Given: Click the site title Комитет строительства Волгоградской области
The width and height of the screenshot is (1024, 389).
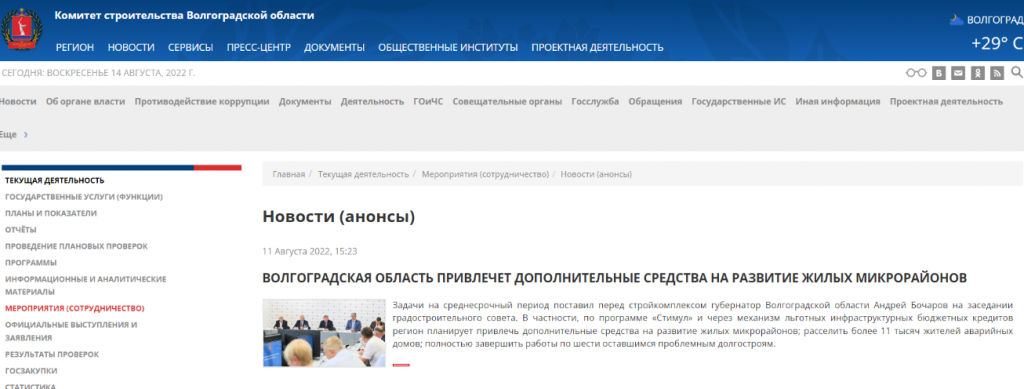Looking at the screenshot, I should coord(184,15).
